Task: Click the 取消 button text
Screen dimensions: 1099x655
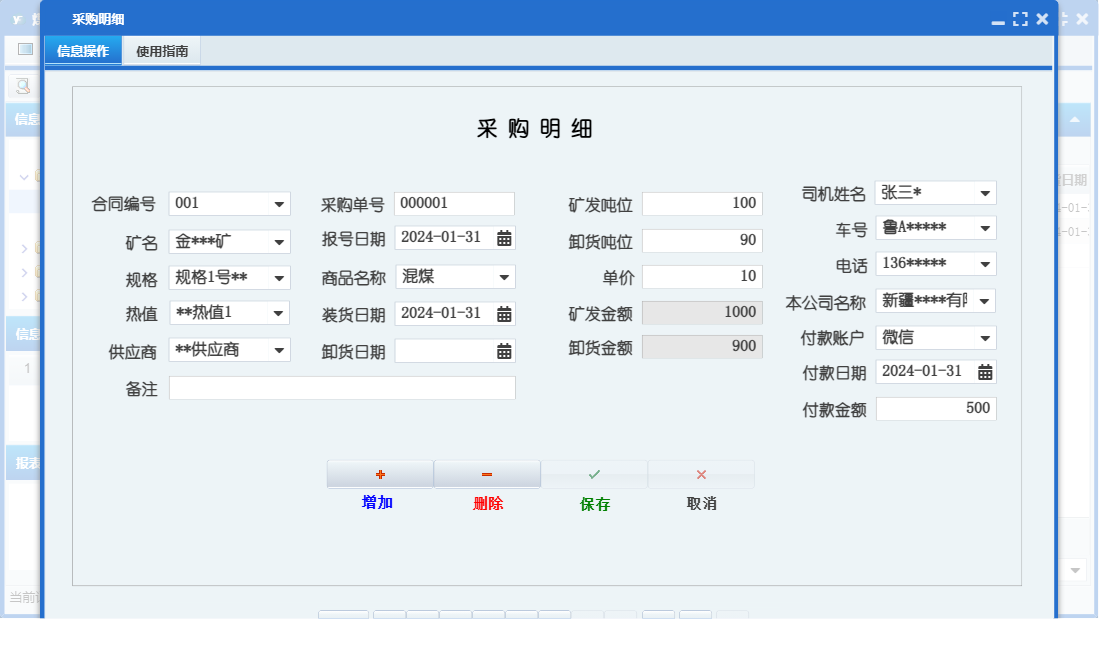Action: 700,504
